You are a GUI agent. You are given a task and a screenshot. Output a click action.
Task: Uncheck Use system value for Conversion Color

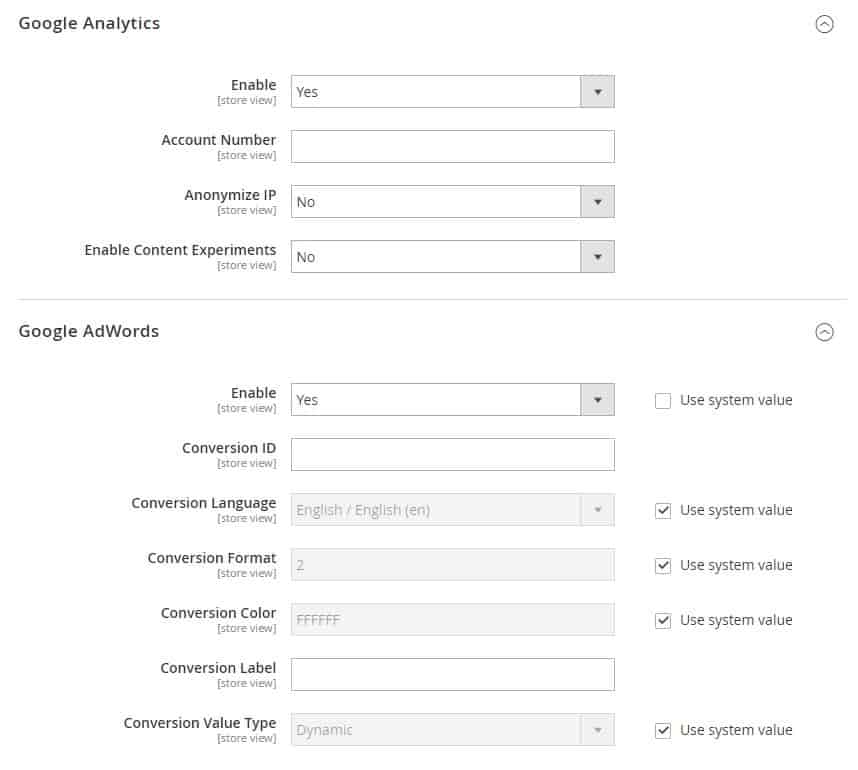[663, 621]
